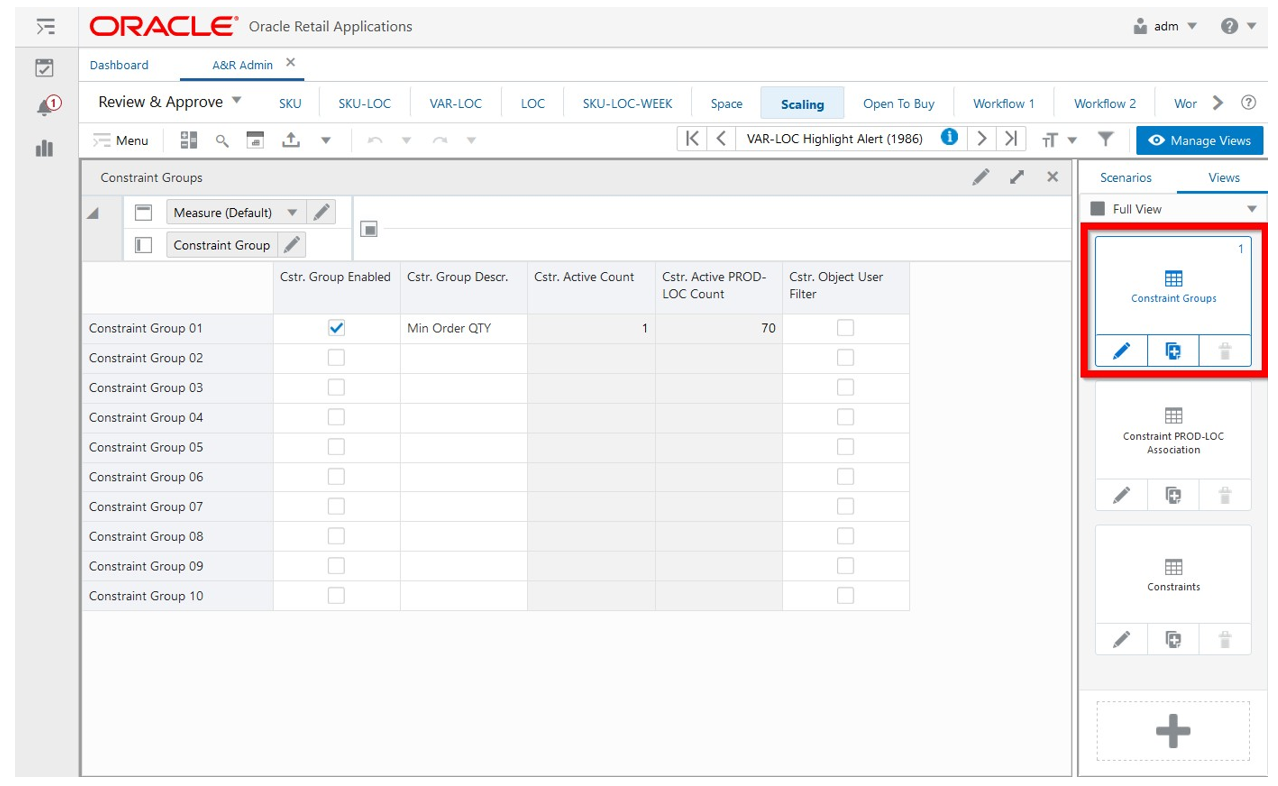Open the tasks checklist sidebar icon
1278x786 pixels.
[x=44, y=68]
